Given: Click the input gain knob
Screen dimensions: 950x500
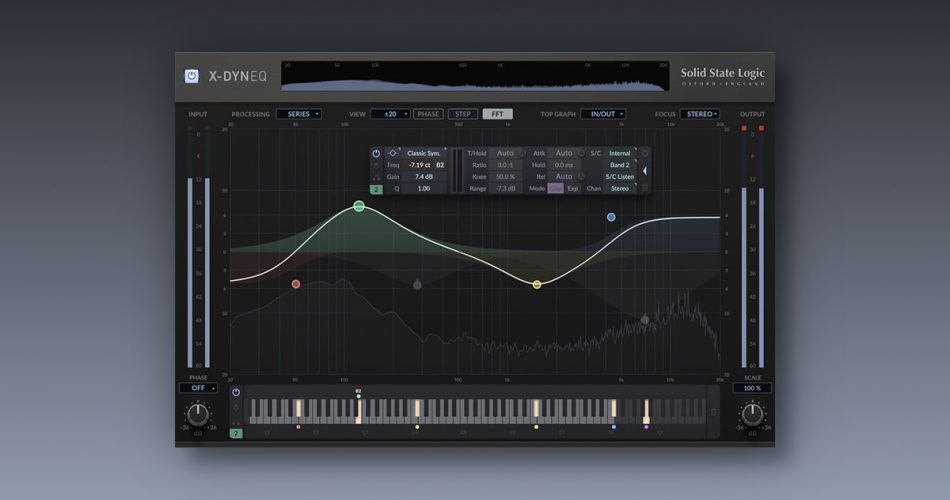Looking at the screenshot, I should [198, 414].
